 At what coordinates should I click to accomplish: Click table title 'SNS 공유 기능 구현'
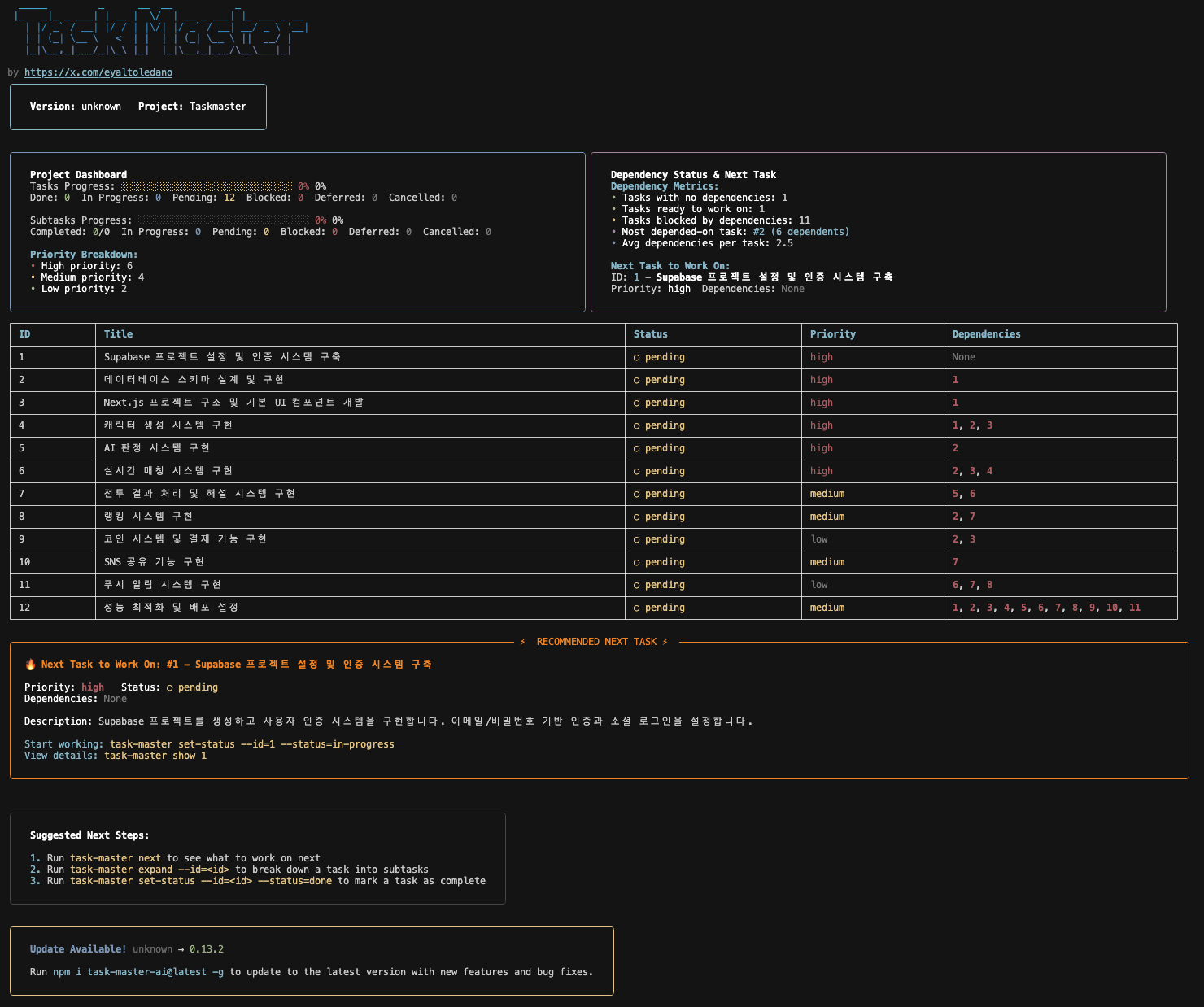coord(154,562)
